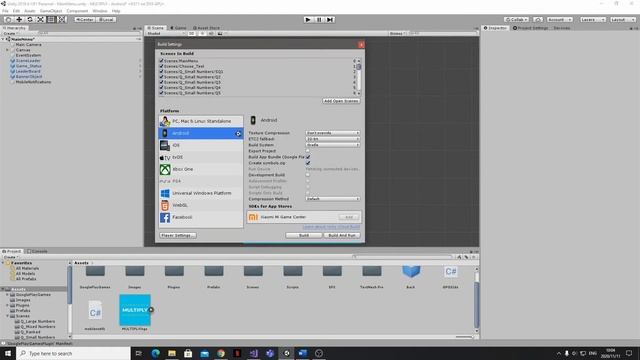Screen dimensions: 640x360
Task: Open the Account dropdown
Action: point(559,20)
